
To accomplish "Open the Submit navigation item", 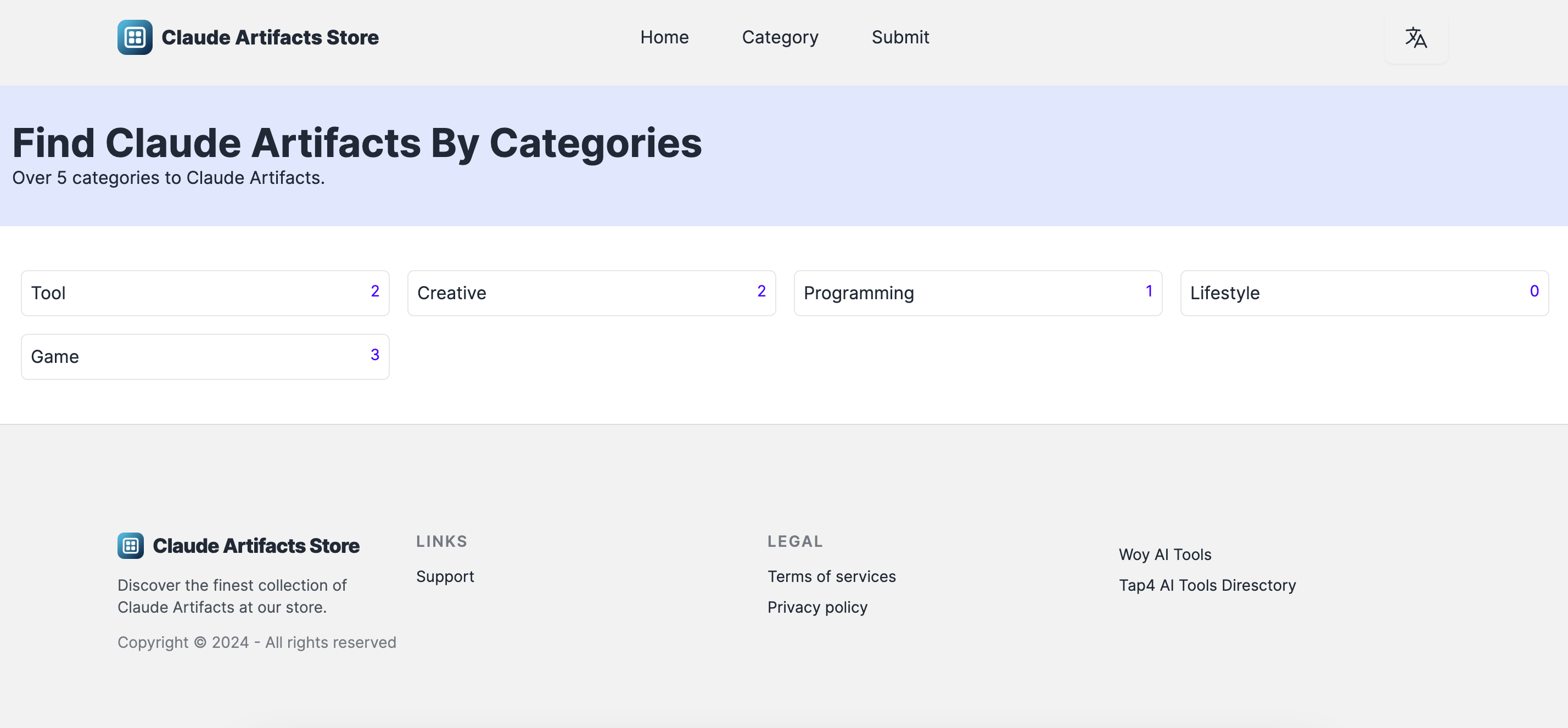I will point(900,37).
